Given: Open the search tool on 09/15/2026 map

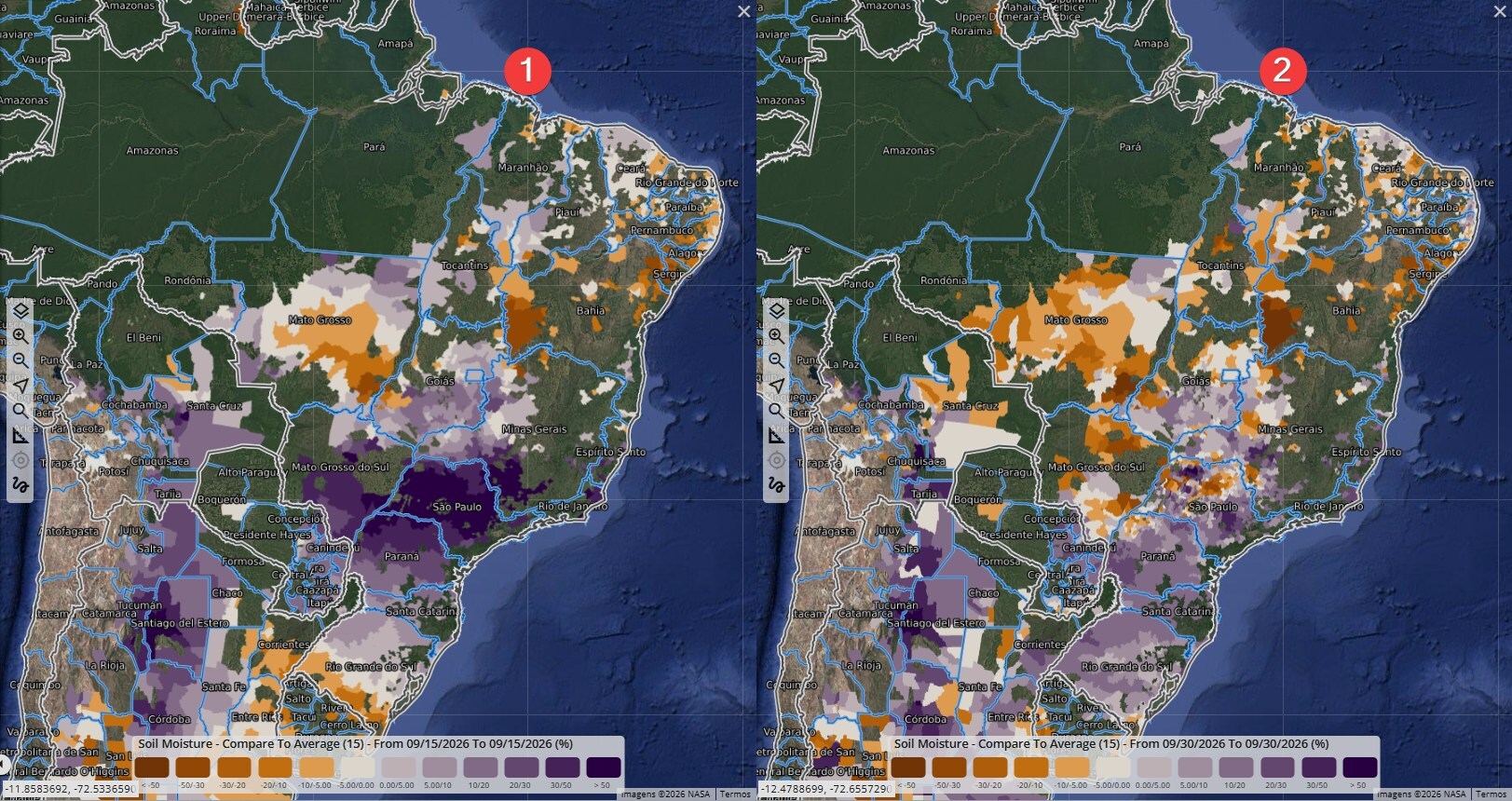Looking at the screenshot, I should click(x=20, y=410).
